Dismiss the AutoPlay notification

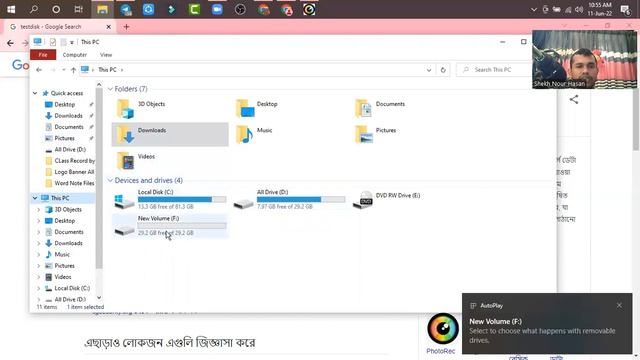(x=619, y=305)
